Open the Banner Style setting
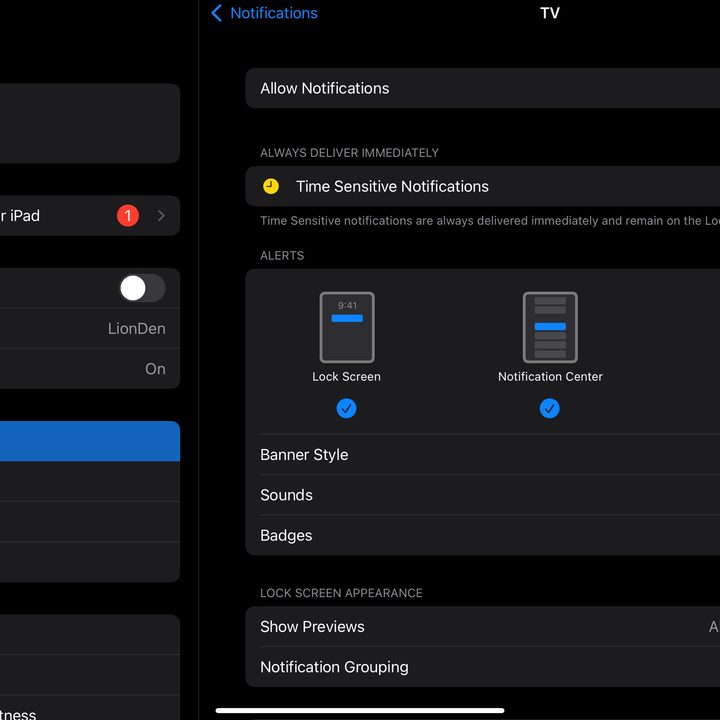720x720 pixels. (x=483, y=455)
